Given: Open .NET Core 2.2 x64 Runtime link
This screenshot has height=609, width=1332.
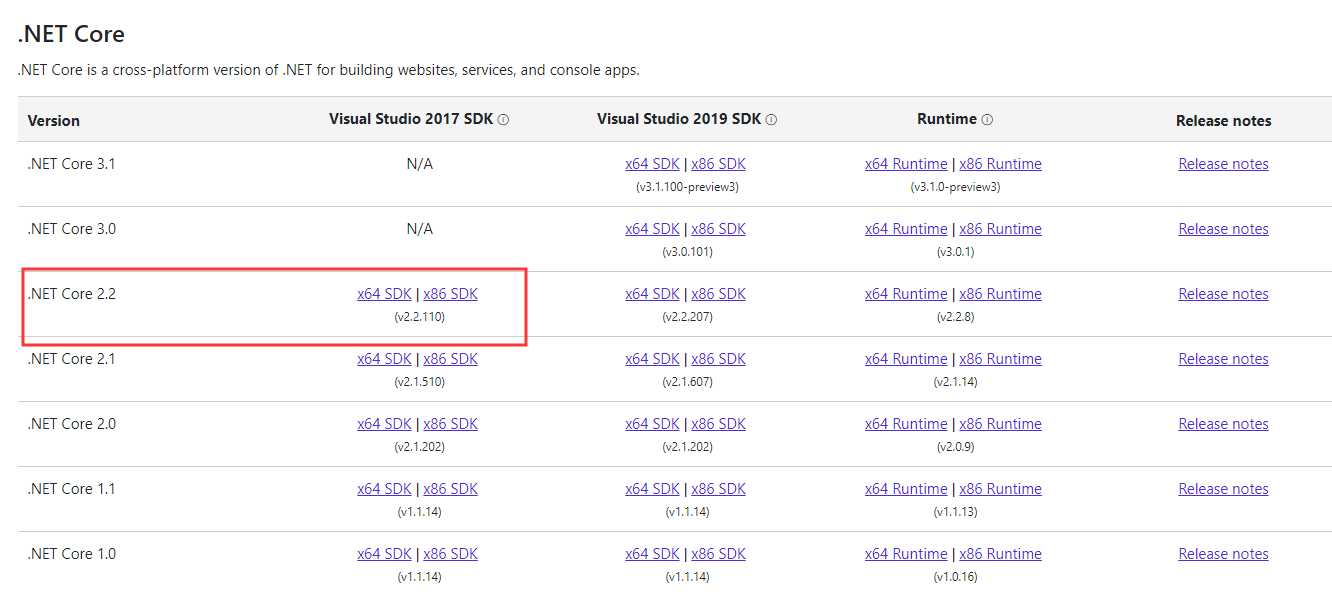Looking at the screenshot, I should click(906, 294).
